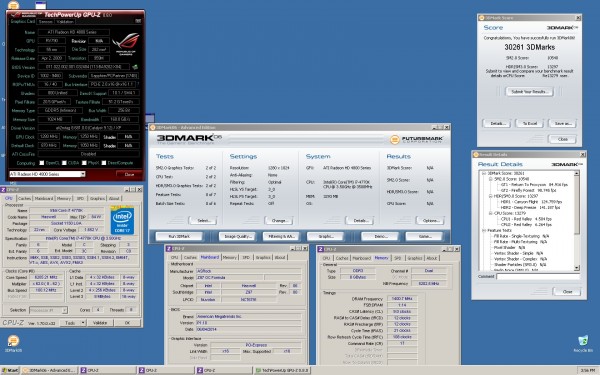Viewport: 600px width, 375px height.
Task: Click the GPU-Z camera screenshot icon
Action: pos(138,21)
